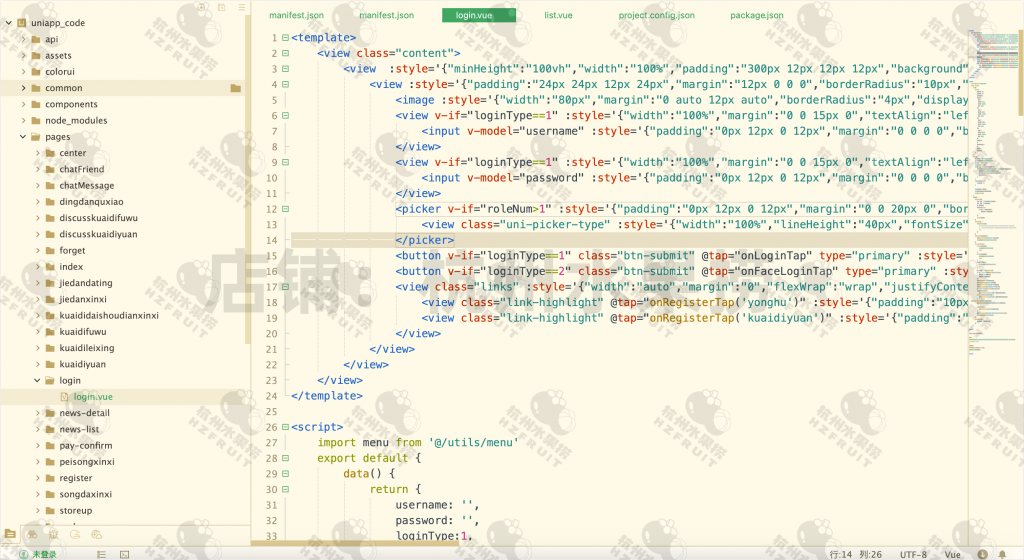This screenshot has width=1024, height=560.
Task: Collapse the uniapp_code project root
Action: [8, 23]
